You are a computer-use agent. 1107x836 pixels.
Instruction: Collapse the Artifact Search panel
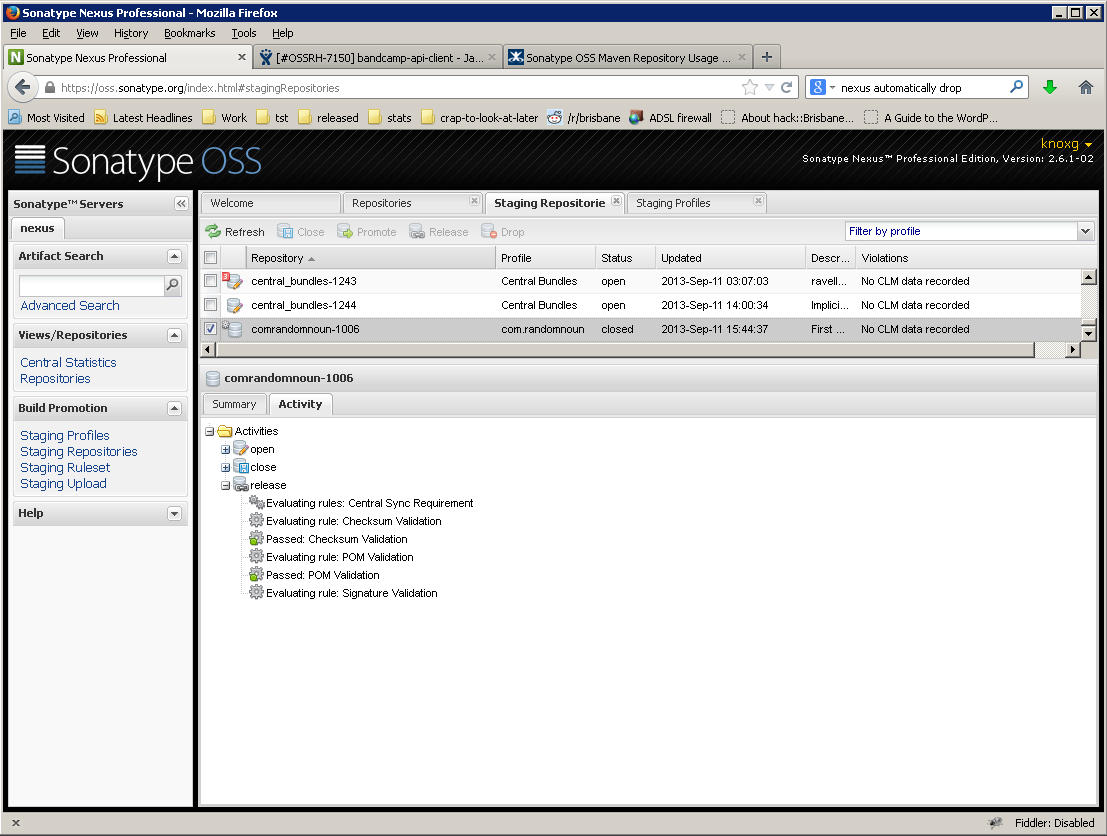pyautogui.click(x=174, y=256)
